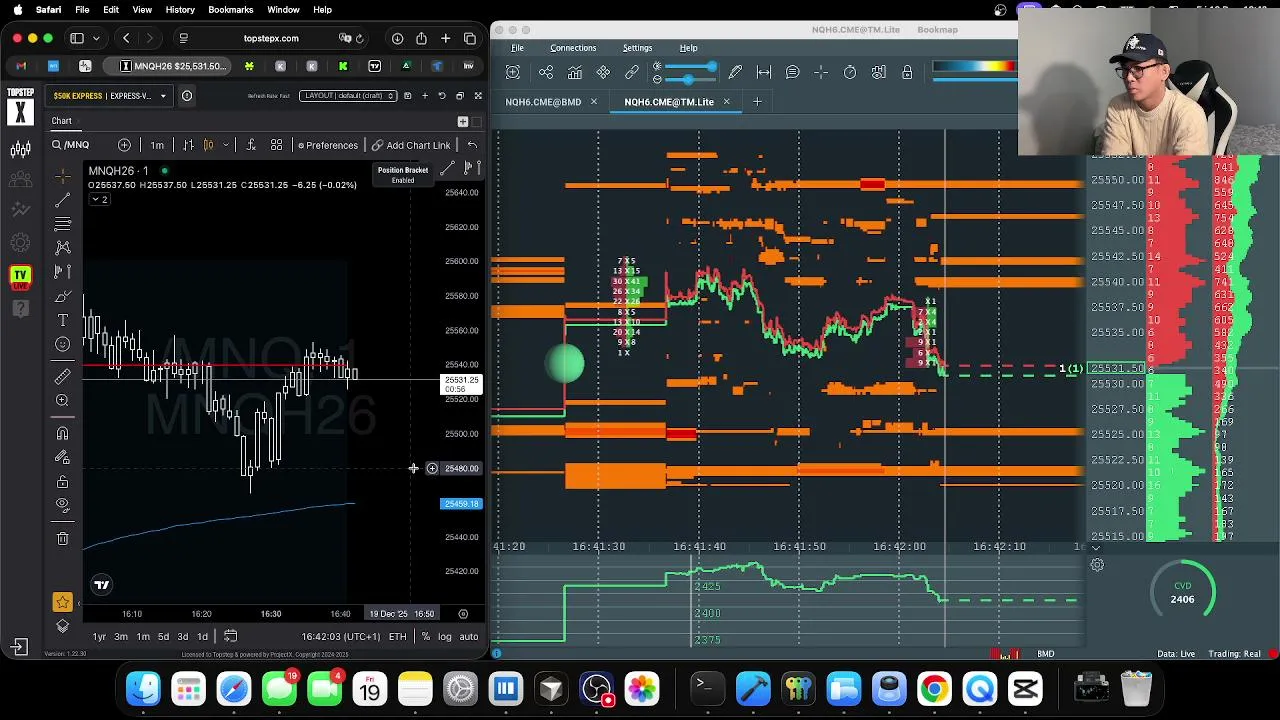Open Bookmap File menu
The width and height of the screenshot is (1280, 720).
(517, 48)
